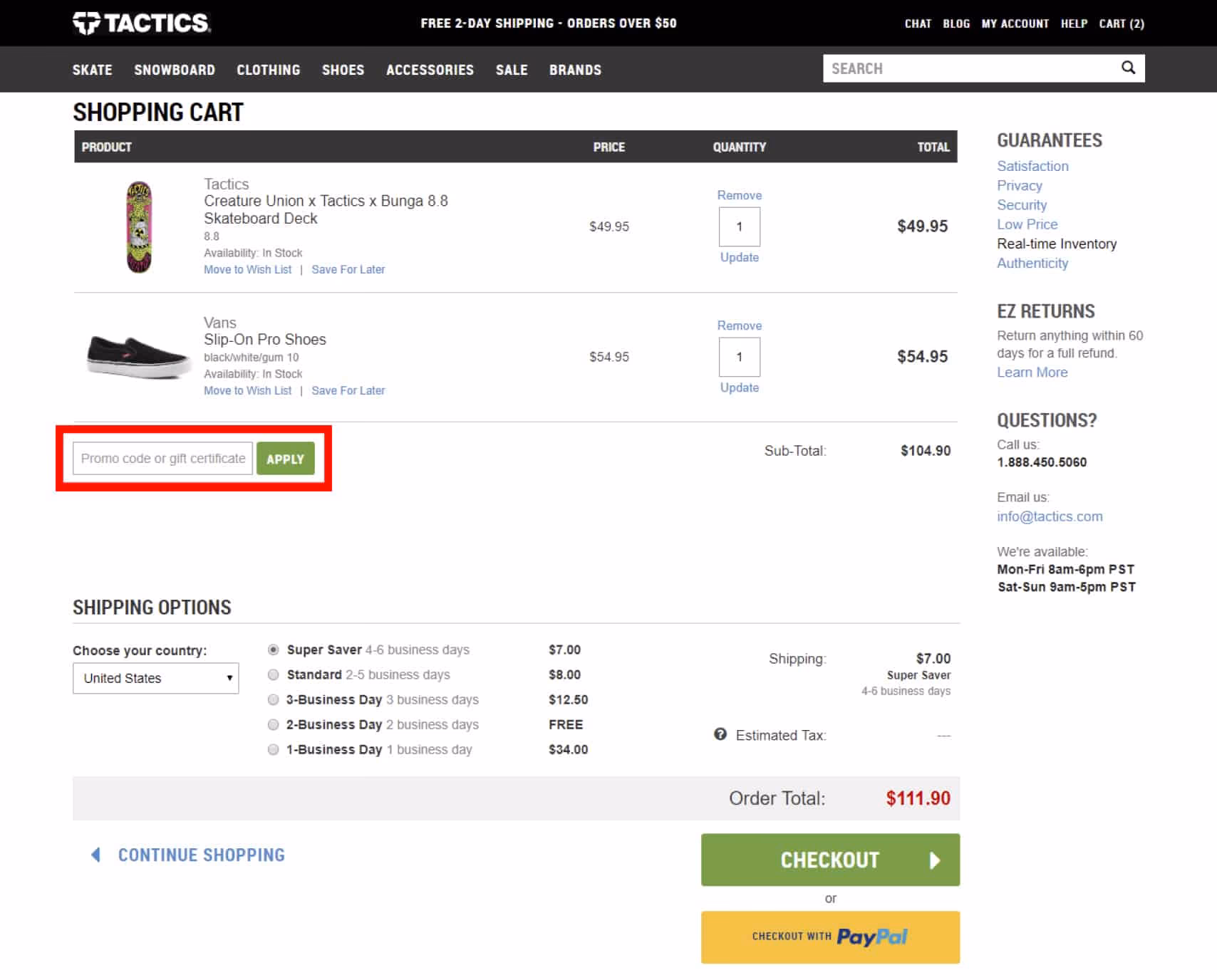Save Vans Slip-On shoes for later
Viewport: 1217px width, 980px height.
(348, 390)
